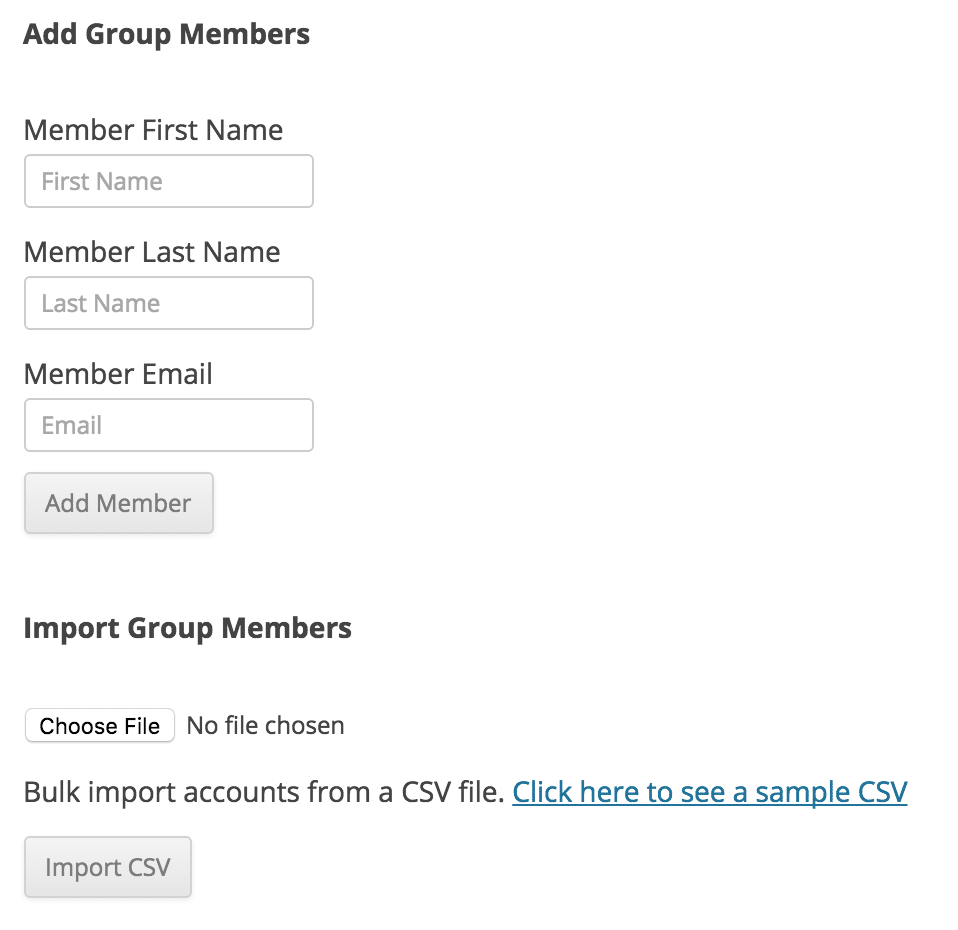The image size is (958, 930).
Task: Click inside the First Name input field
Action: [168, 181]
